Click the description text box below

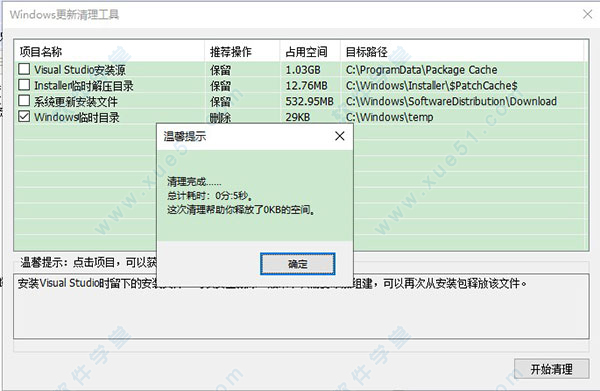301,306
